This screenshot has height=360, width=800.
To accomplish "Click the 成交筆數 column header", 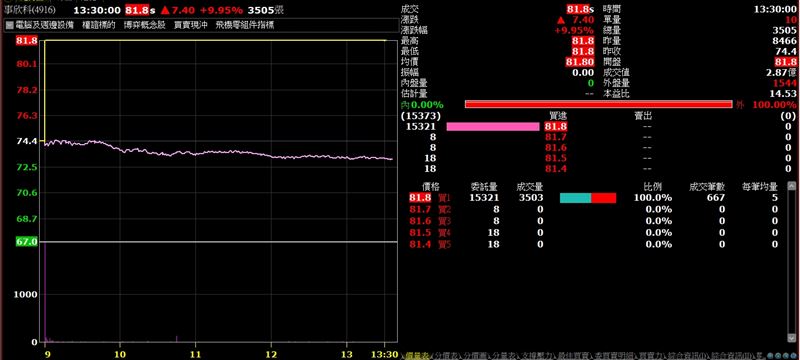I will [707, 187].
